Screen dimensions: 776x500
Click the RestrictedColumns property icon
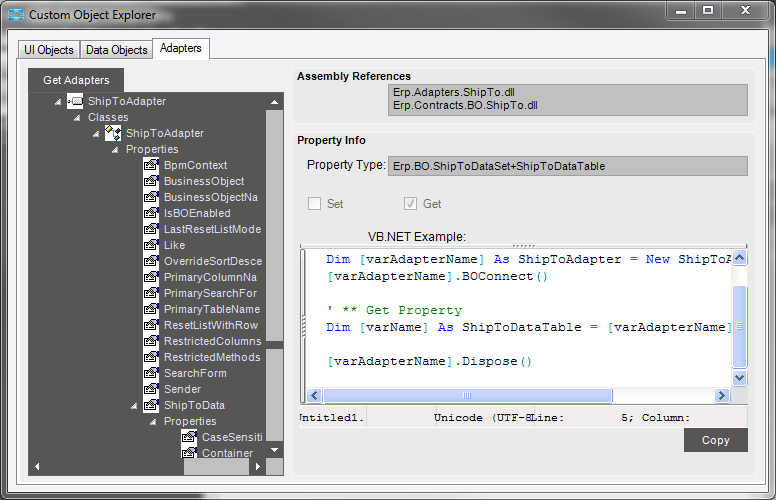(151, 341)
